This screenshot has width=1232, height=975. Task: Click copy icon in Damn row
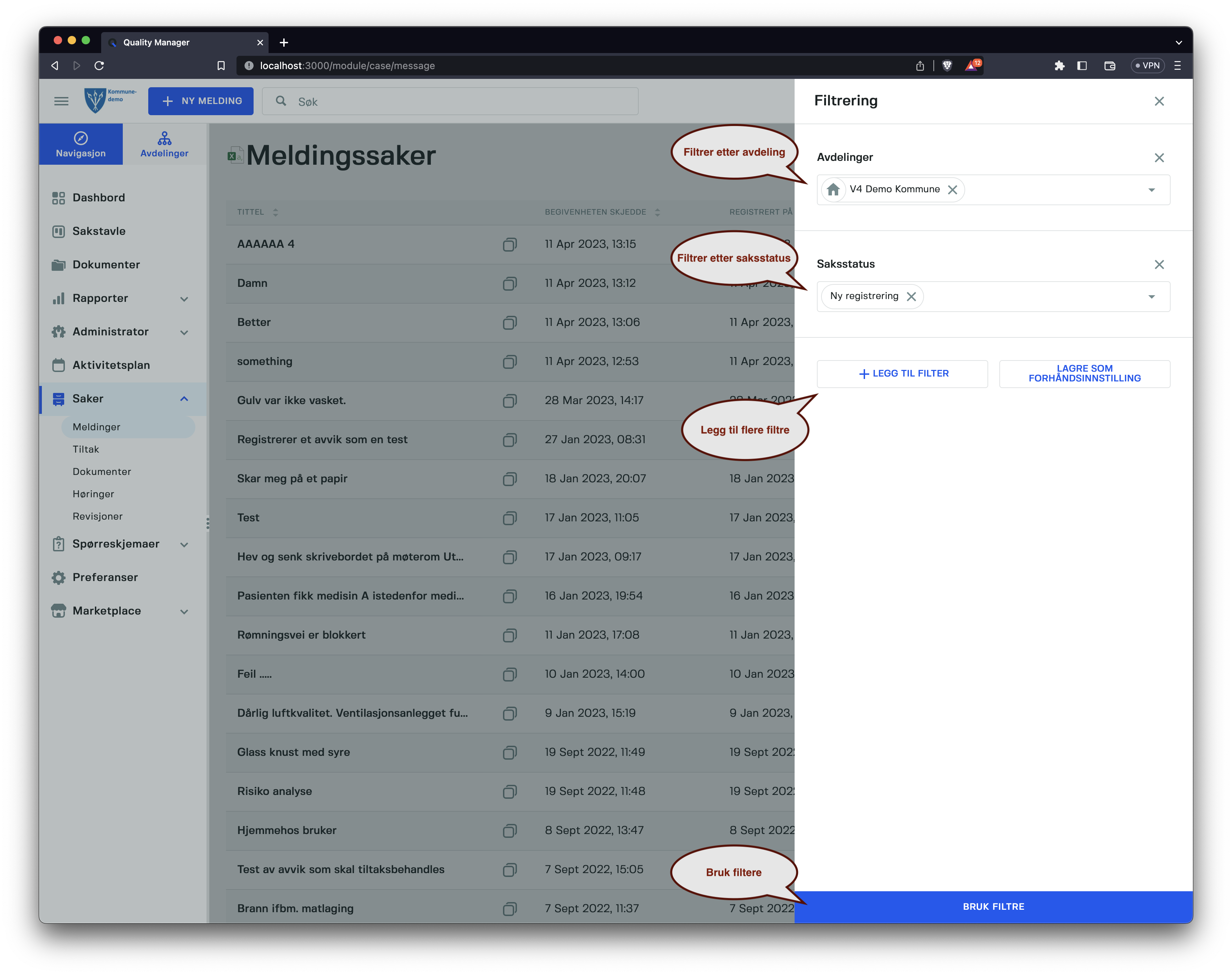[x=510, y=284]
